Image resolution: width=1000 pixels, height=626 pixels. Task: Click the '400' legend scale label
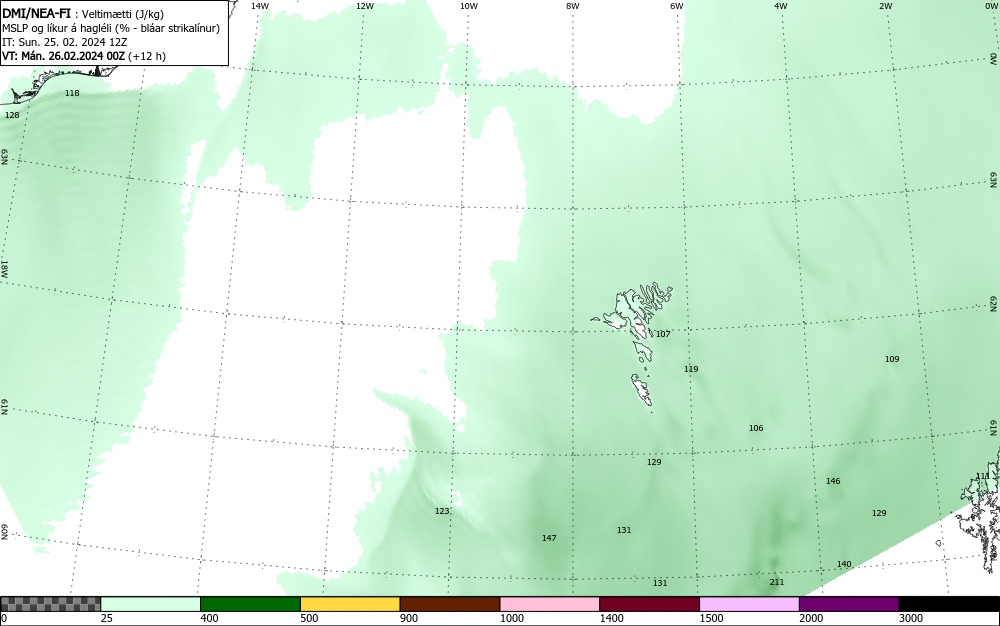(209, 618)
